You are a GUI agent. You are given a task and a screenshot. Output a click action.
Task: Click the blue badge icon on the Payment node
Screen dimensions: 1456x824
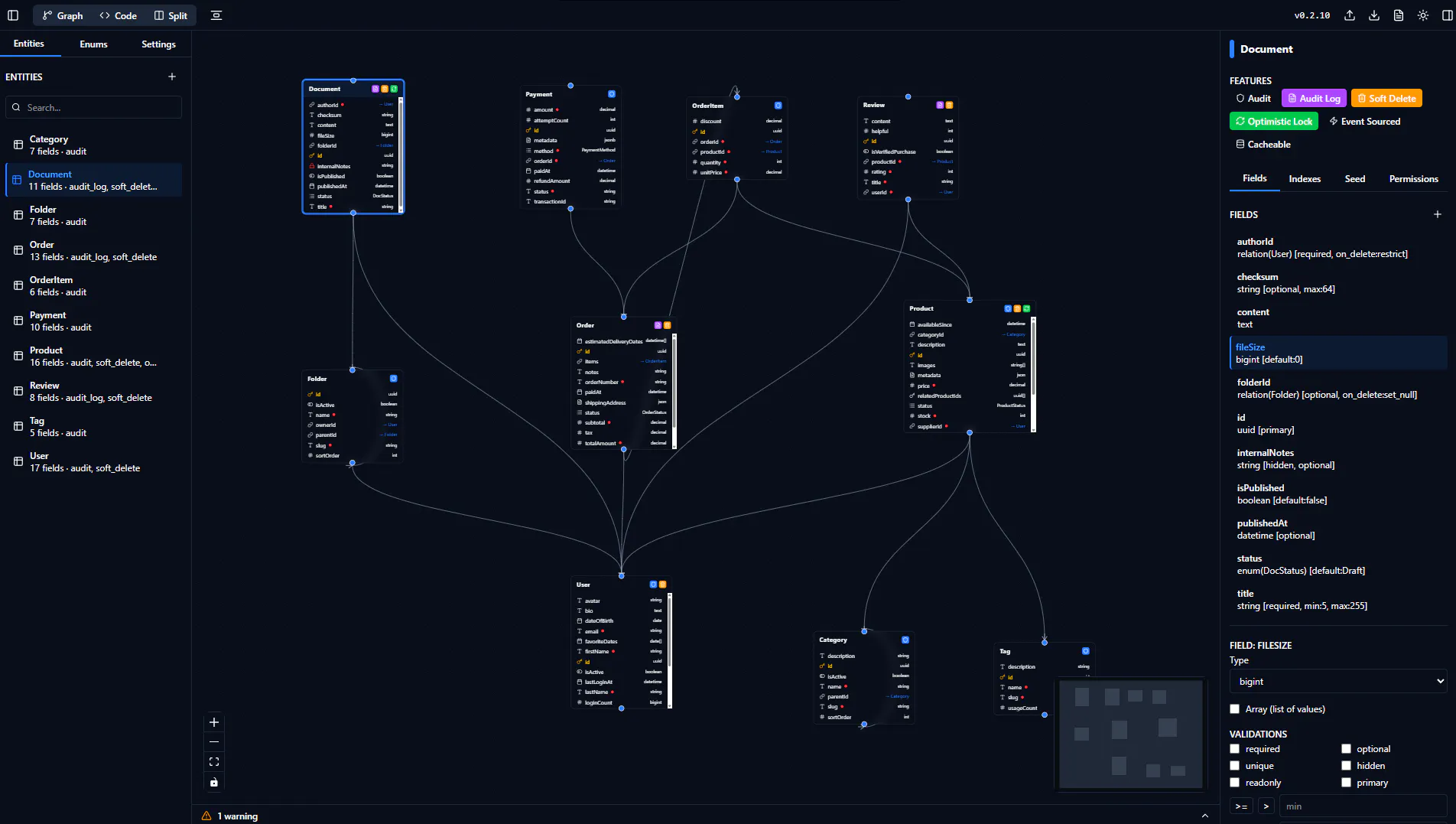point(612,94)
